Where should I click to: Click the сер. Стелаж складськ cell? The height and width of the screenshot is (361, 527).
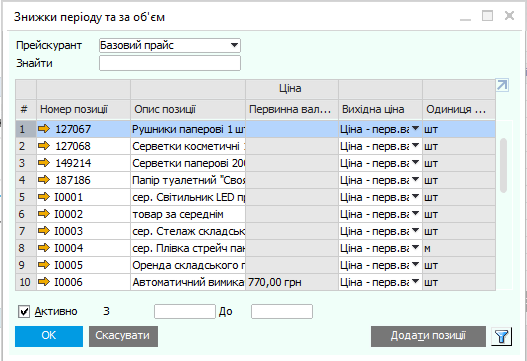188,231
